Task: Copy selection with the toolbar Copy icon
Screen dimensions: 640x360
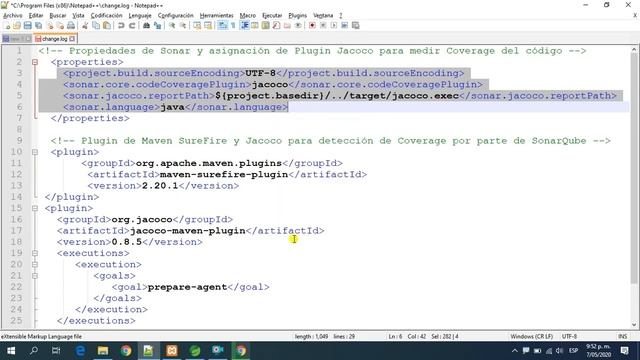Action: point(96,25)
